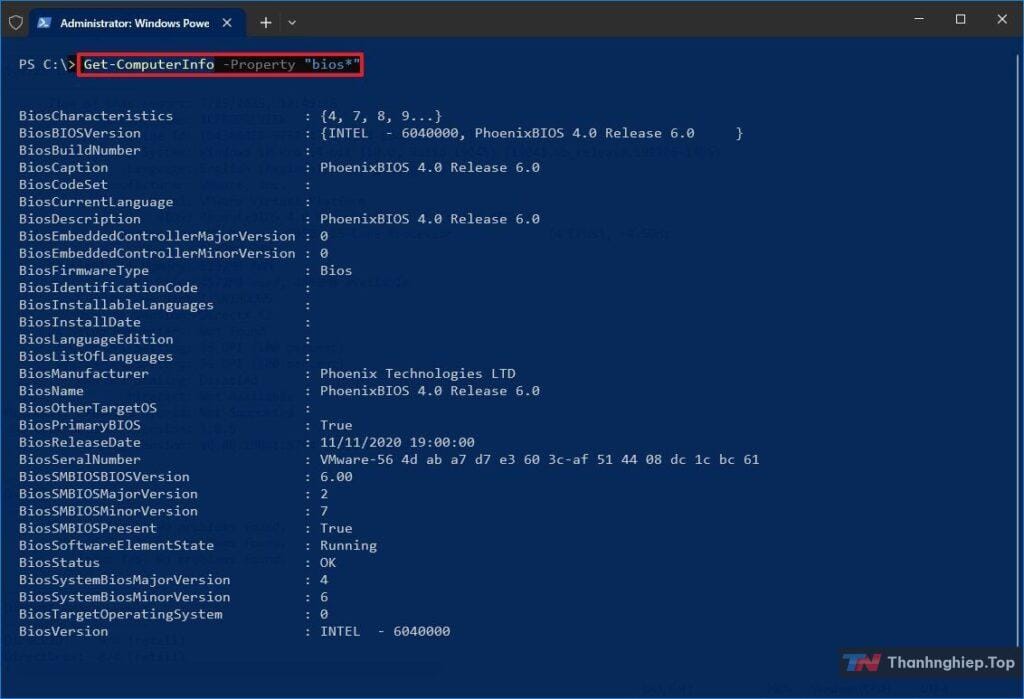Click the BiosInstallDate property name
1024x699 pixels.
pos(80,322)
